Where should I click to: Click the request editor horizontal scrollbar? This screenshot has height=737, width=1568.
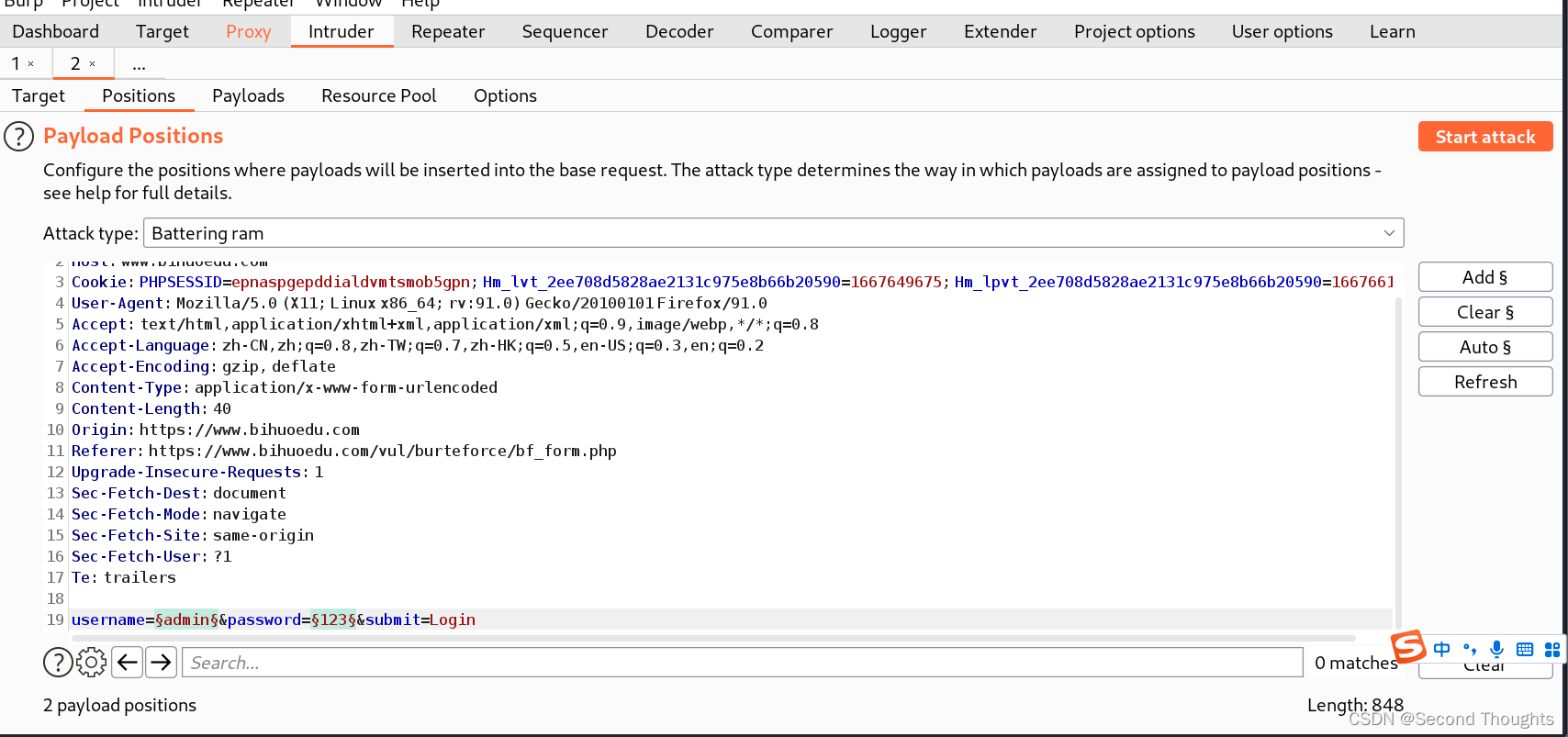click(x=713, y=638)
